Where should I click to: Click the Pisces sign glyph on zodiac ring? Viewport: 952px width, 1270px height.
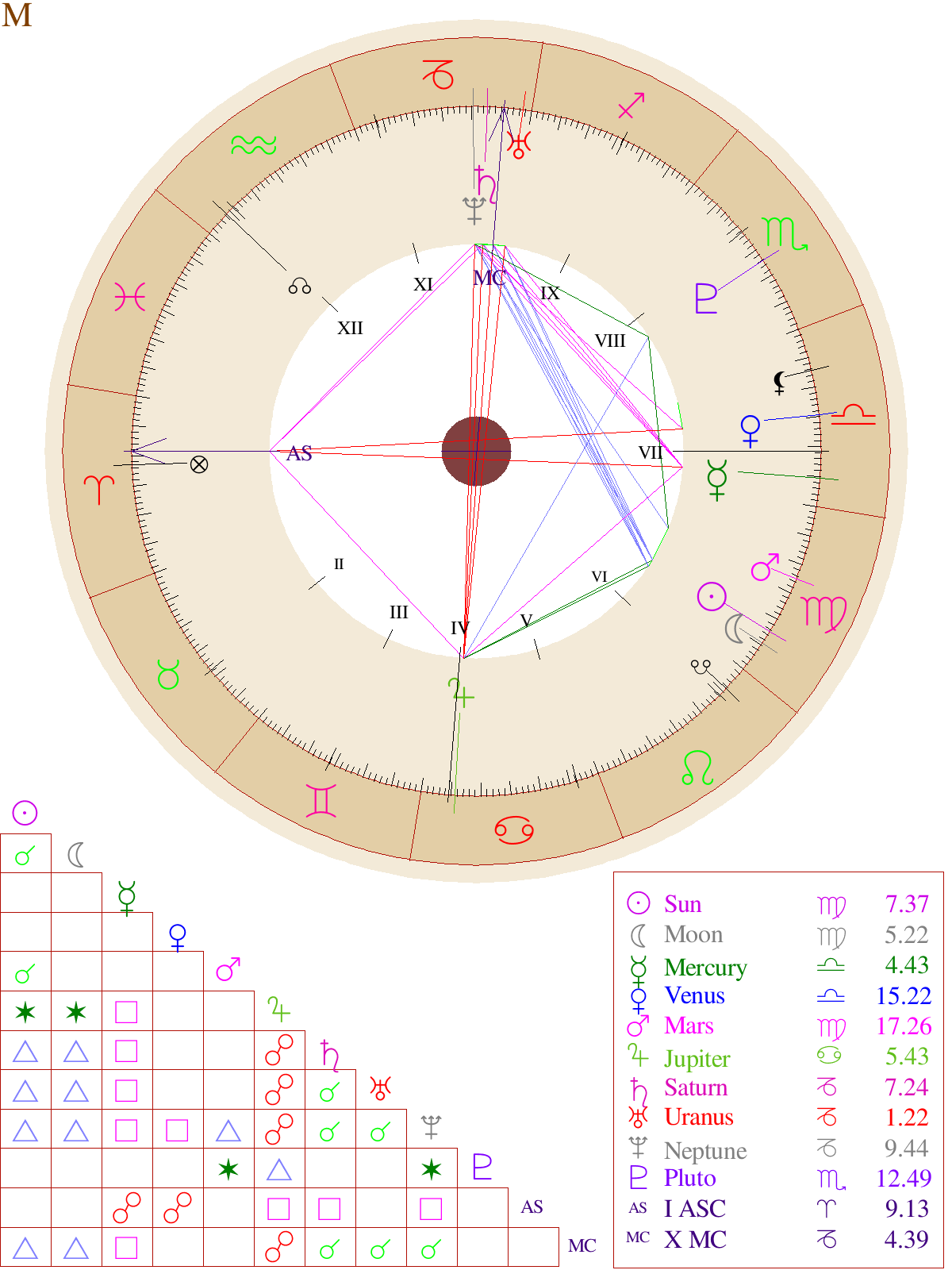click(x=130, y=297)
